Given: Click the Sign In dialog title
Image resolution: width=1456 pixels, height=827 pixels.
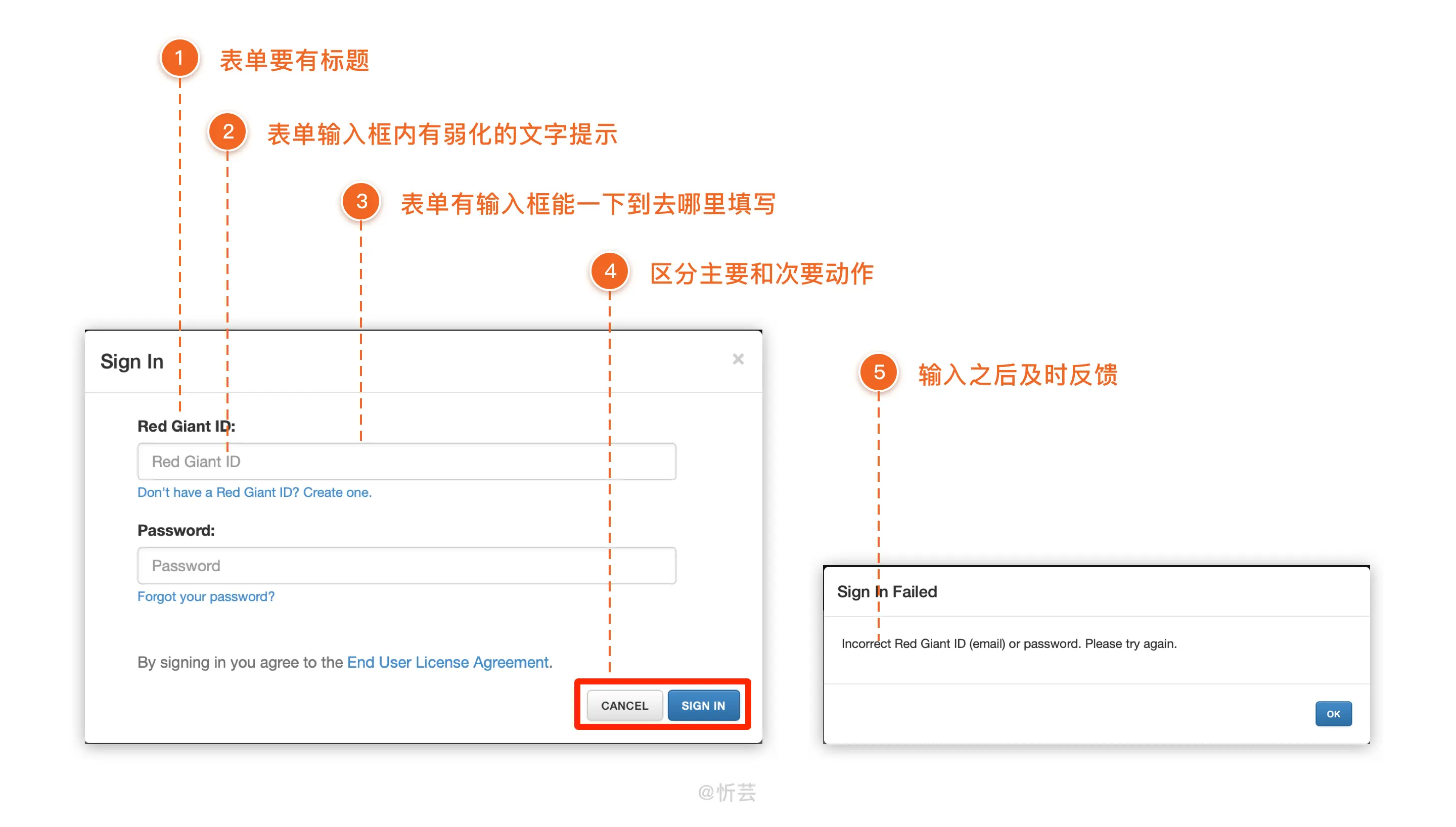Looking at the screenshot, I should point(132,361).
